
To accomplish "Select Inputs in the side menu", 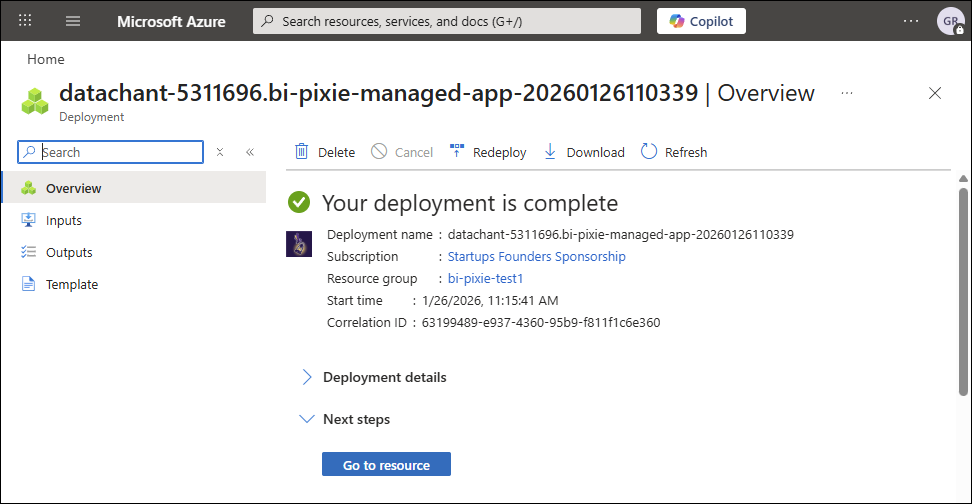I will click(x=64, y=220).
